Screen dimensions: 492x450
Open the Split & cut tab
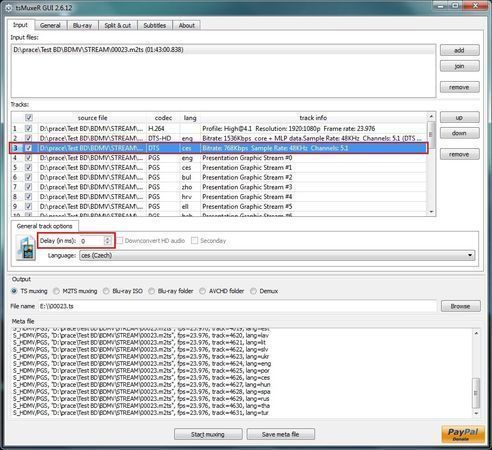118,25
